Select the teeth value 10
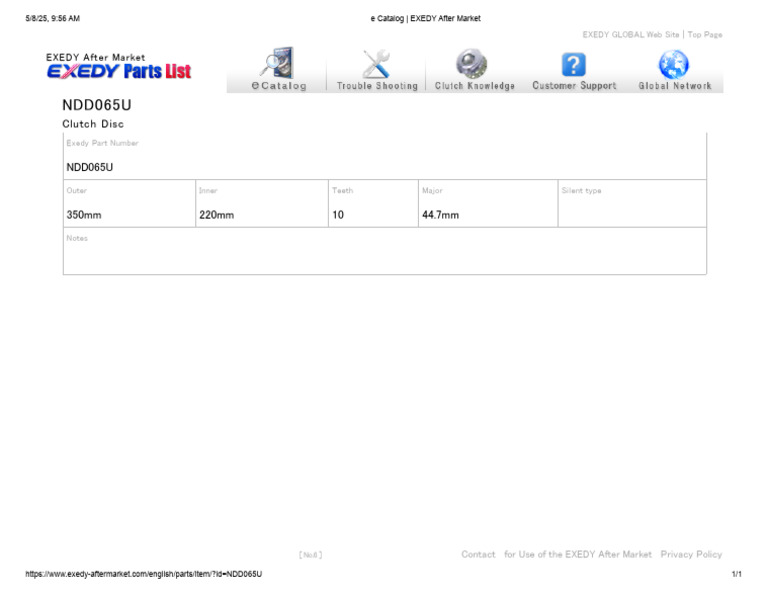Image resolution: width=768 pixels, height=594 pixels. pos(338,215)
